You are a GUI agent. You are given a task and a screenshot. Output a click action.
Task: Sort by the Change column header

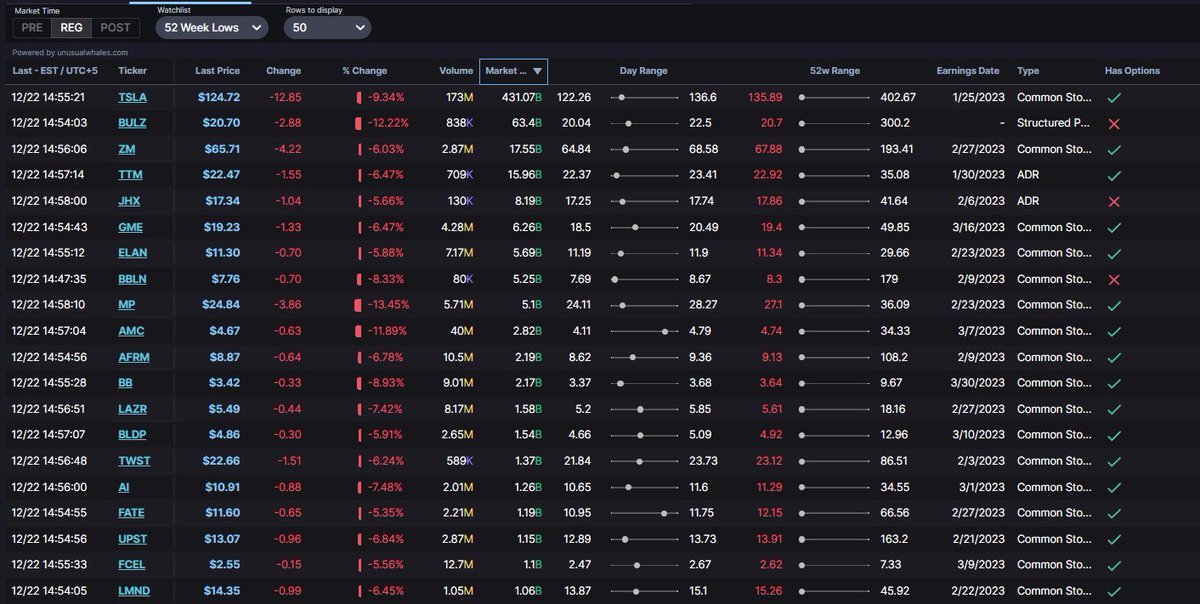(x=284, y=71)
